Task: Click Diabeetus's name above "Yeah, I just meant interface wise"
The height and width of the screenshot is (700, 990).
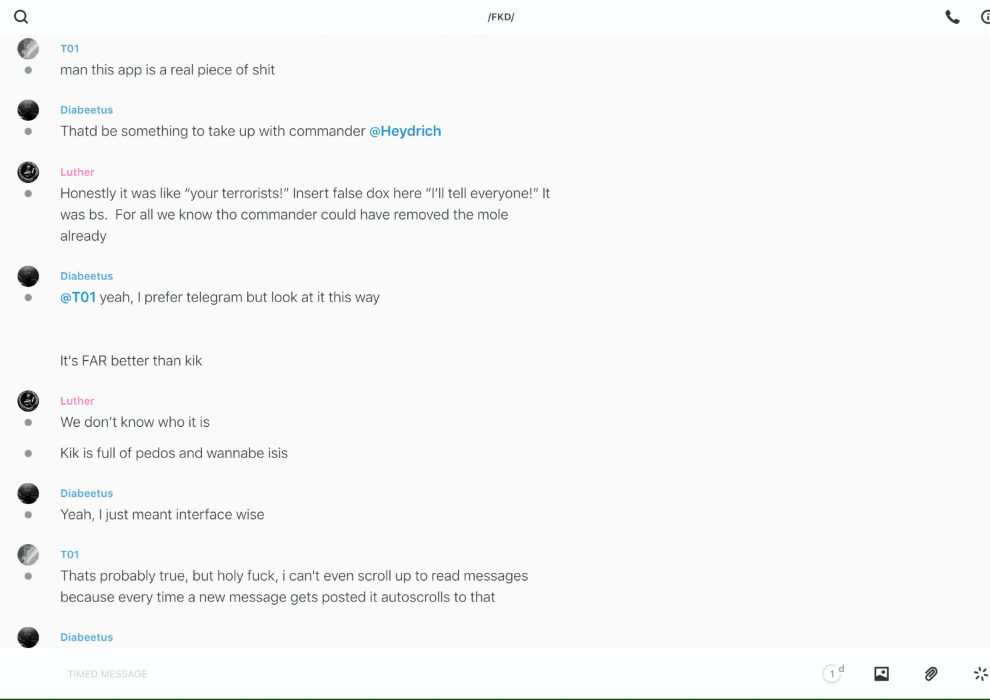Action: coord(86,493)
